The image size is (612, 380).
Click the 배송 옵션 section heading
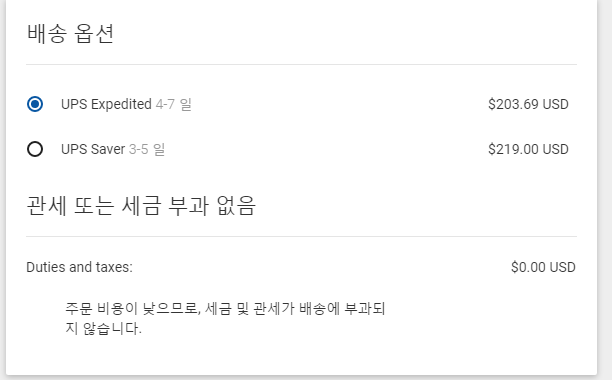pyautogui.click(x=70, y=33)
